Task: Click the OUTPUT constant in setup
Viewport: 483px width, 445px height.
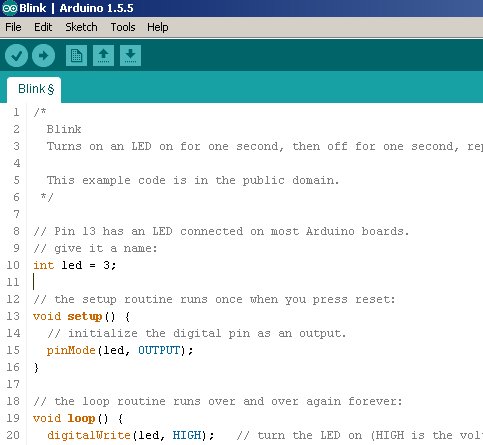Action: [159, 350]
